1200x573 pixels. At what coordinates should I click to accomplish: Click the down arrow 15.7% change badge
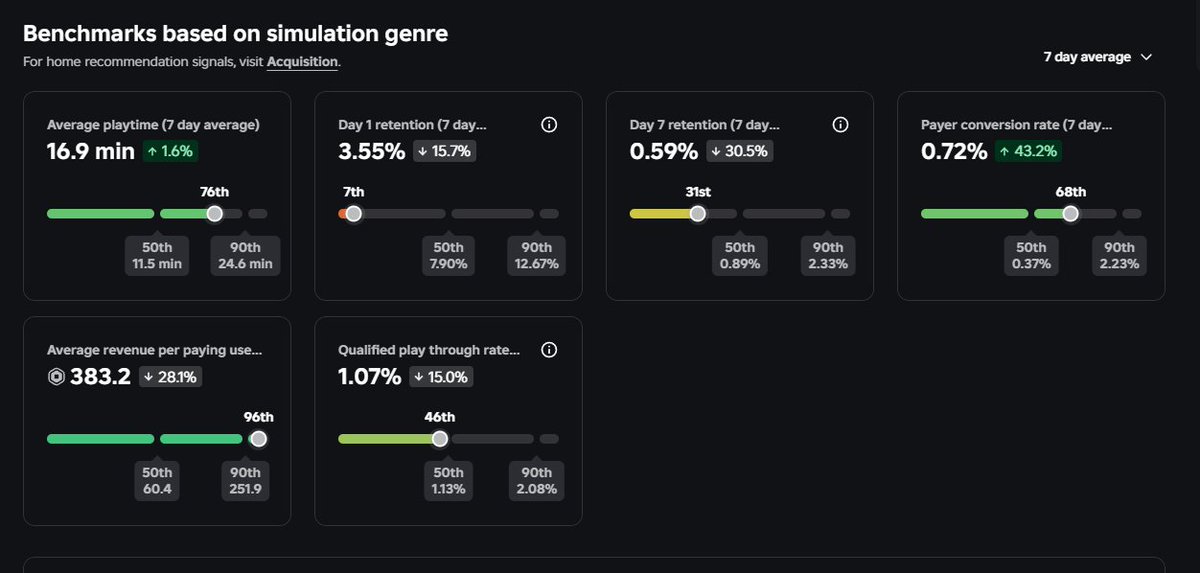click(446, 152)
